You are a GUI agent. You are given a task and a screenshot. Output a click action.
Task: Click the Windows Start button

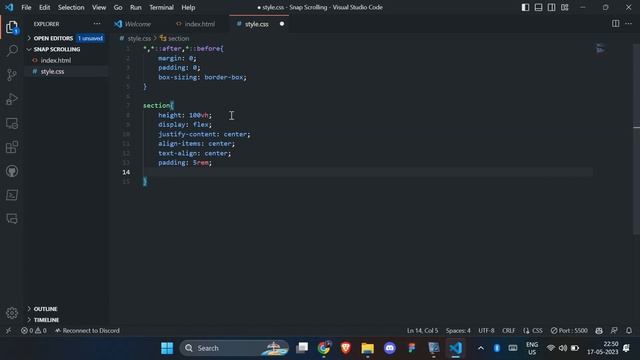pos(167,348)
